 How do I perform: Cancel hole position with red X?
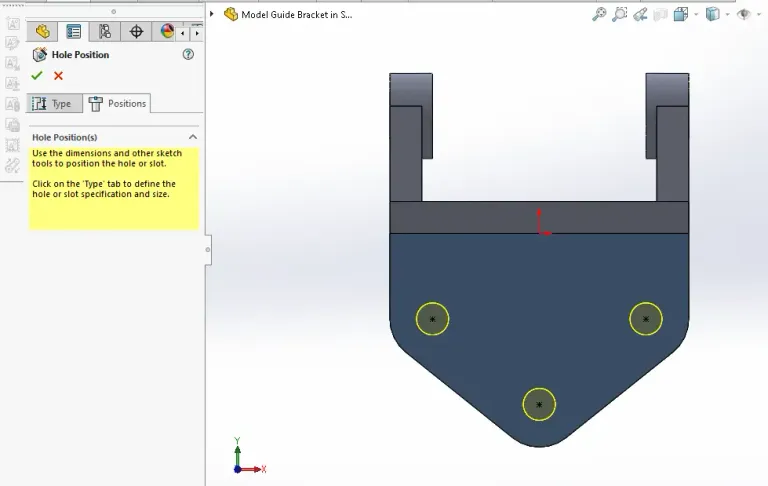pyautogui.click(x=58, y=76)
